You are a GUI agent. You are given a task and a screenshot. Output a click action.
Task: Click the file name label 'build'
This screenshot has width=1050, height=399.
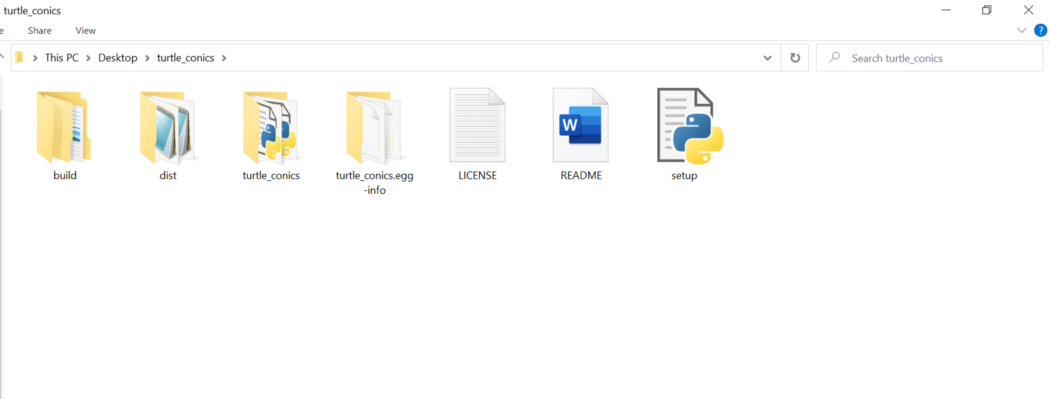click(x=65, y=176)
